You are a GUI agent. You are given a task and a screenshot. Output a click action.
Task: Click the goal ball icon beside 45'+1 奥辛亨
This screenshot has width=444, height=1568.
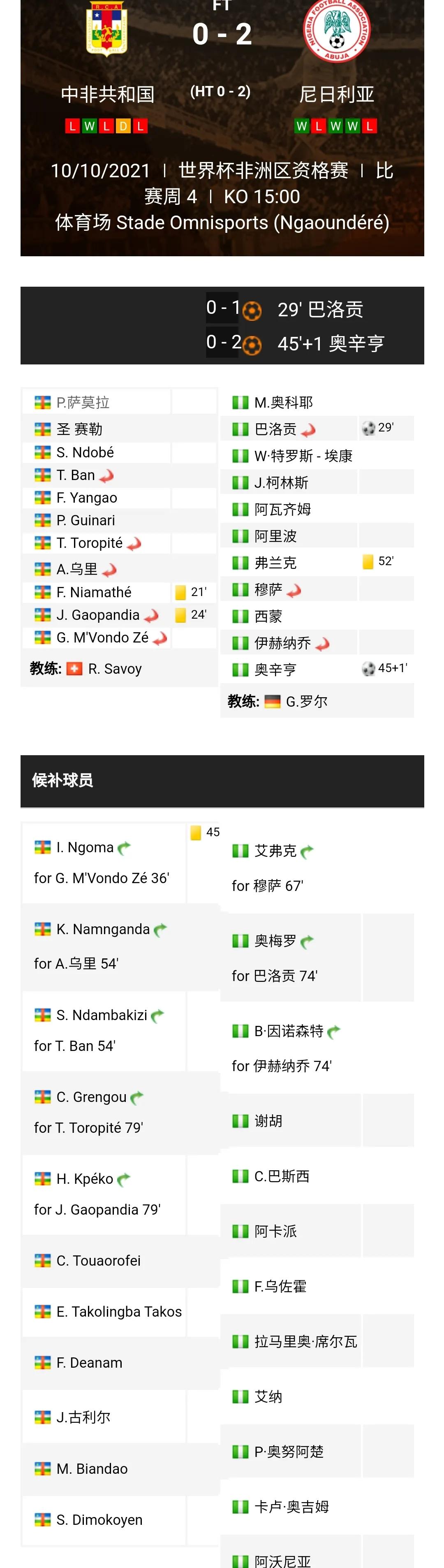point(252,345)
